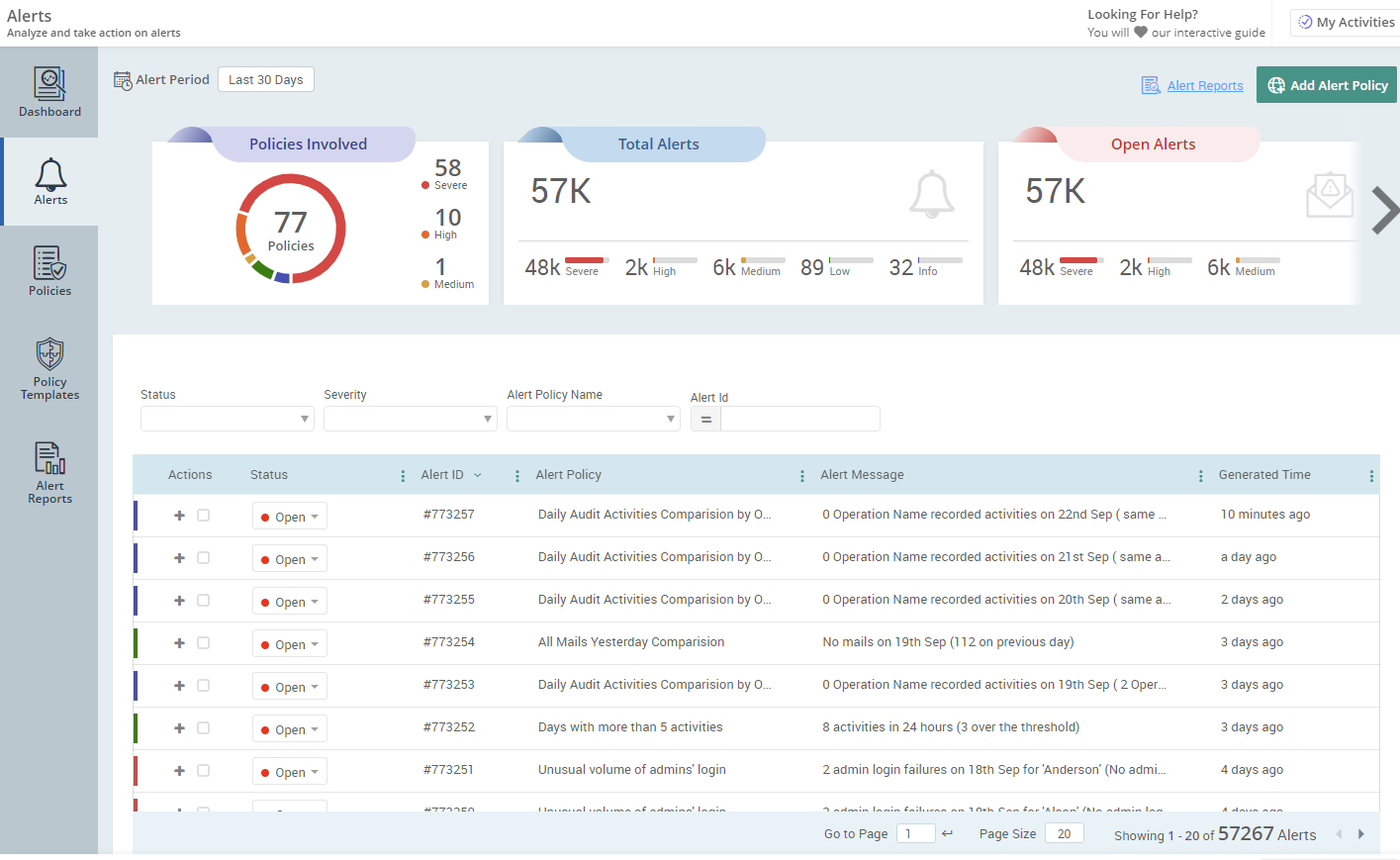Select the Alerts icon in the sidebar
Viewport: 1400px width, 860px height.
tap(49, 180)
